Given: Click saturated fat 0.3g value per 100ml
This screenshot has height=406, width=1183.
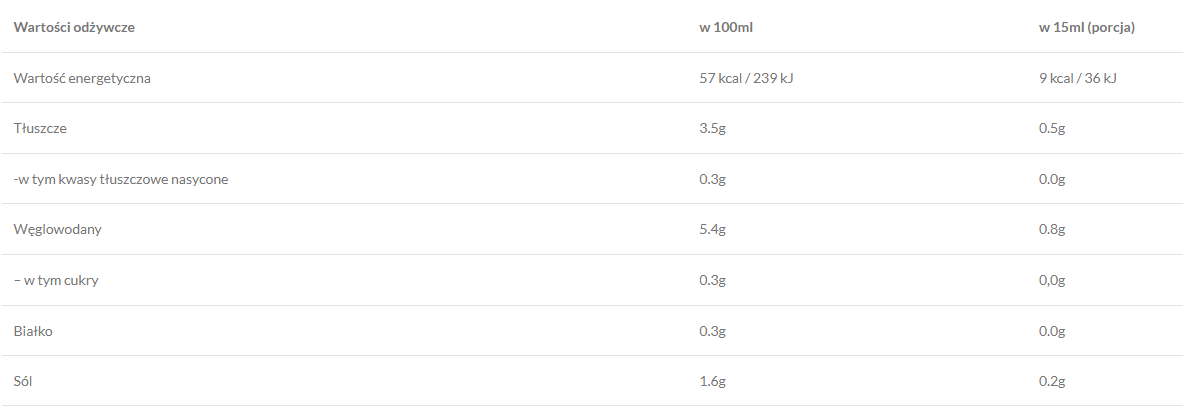Looking at the screenshot, I should [712, 179].
